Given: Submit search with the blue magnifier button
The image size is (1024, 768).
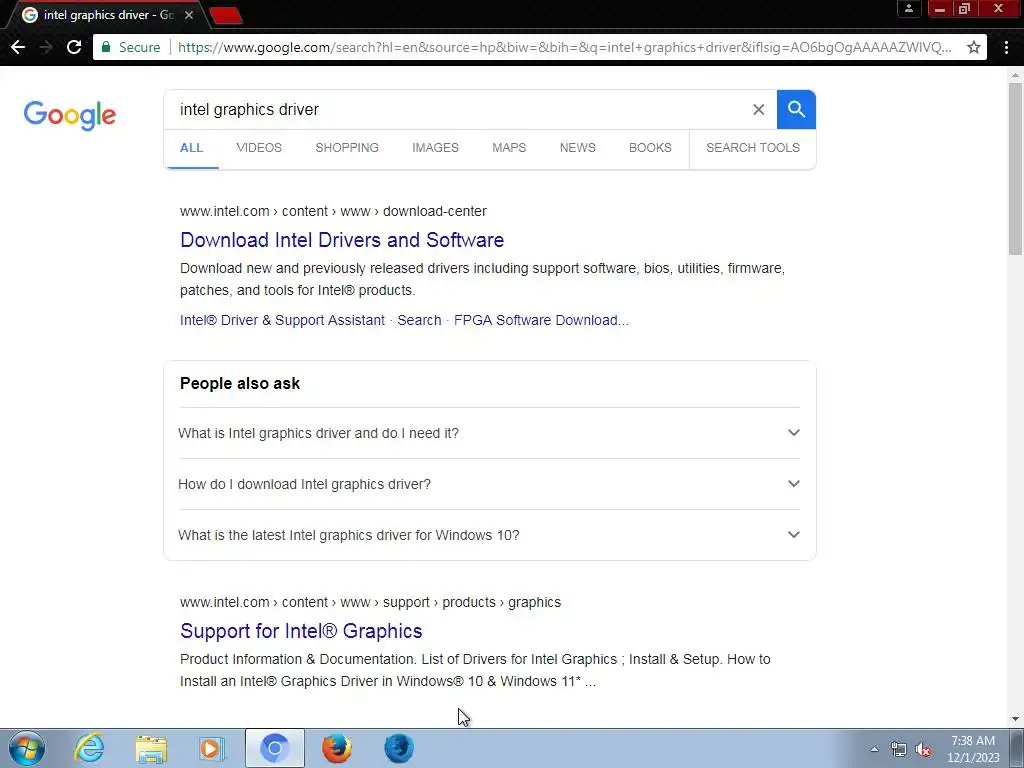Looking at the screenshot, I should [796, 110].
